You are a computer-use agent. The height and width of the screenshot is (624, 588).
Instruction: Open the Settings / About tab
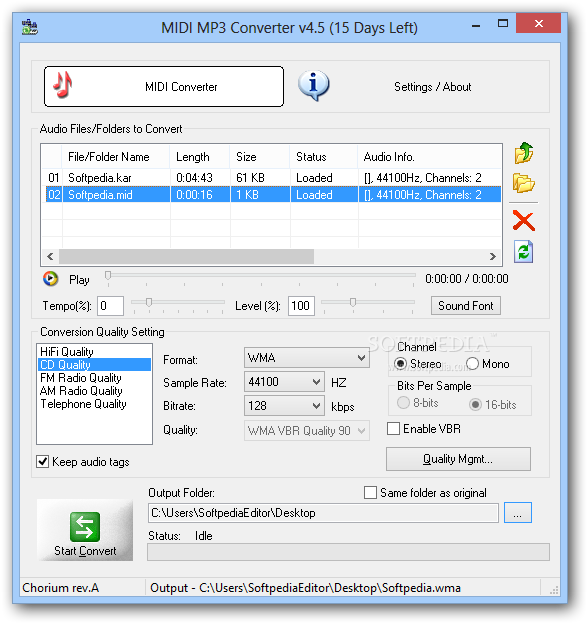(x=432, y=87)
